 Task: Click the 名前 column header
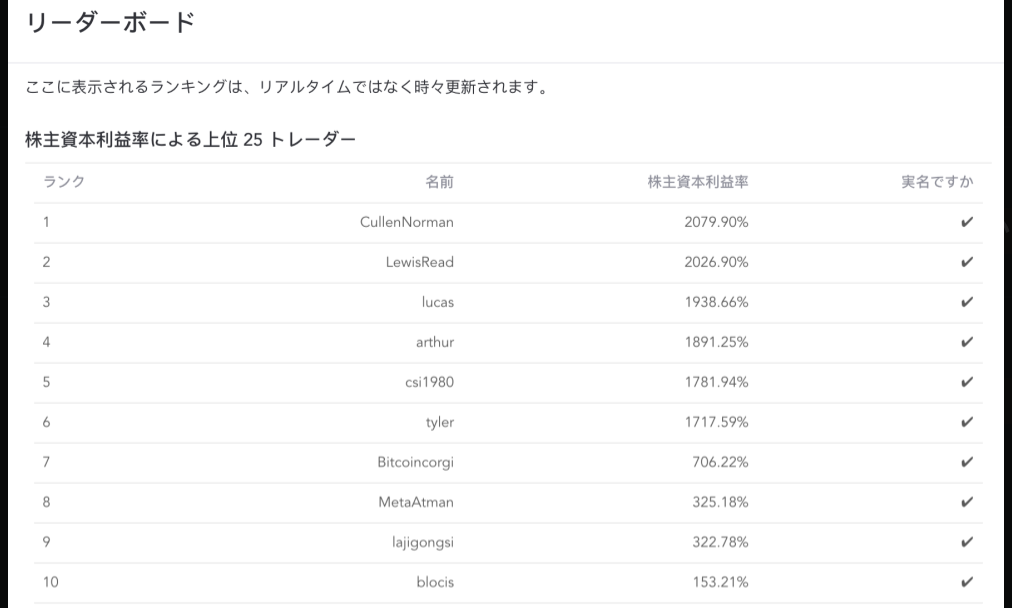point(440,182)
